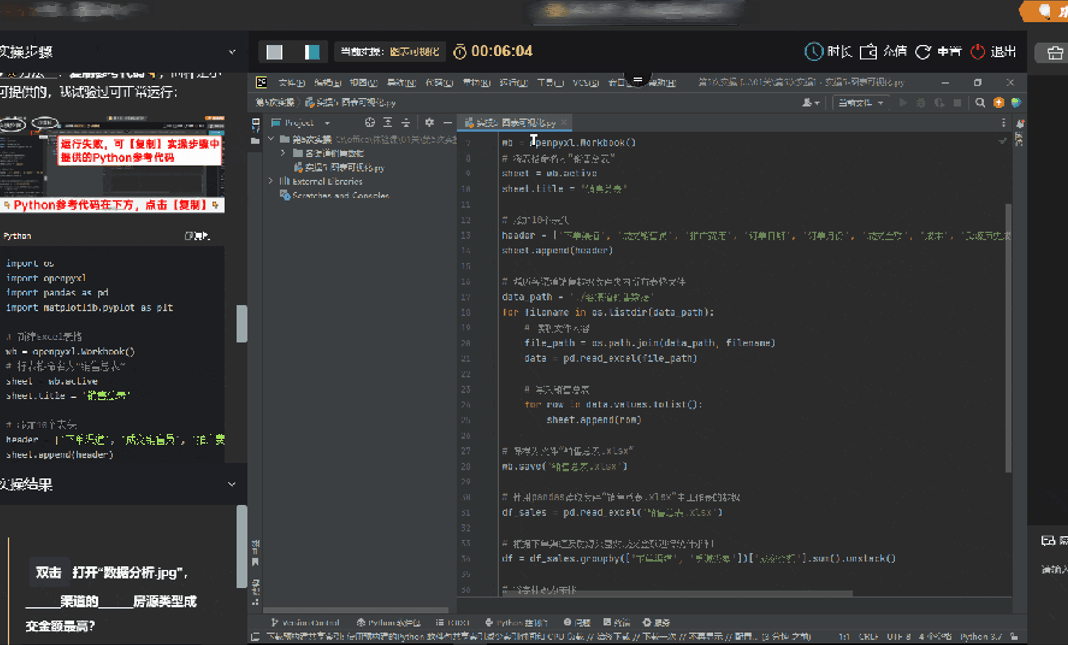Click the toolbox icon at top right
The image size is (1068, 645).
(1055, 52)
